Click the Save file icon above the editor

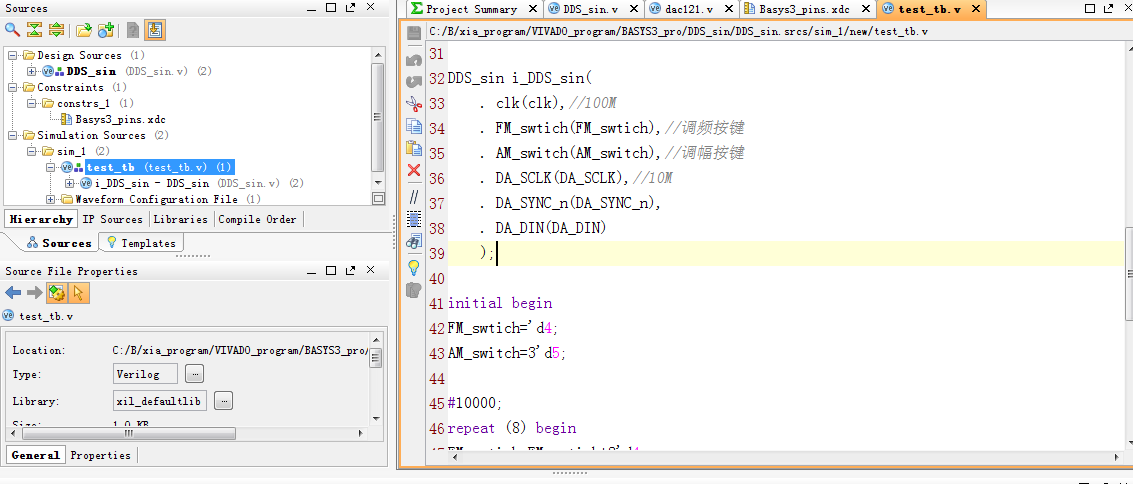414,33
